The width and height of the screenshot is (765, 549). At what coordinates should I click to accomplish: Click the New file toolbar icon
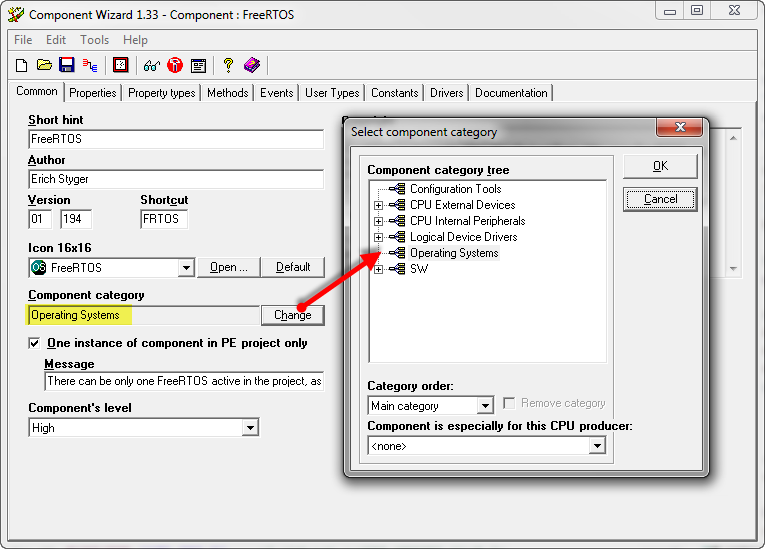pos(21,65)
